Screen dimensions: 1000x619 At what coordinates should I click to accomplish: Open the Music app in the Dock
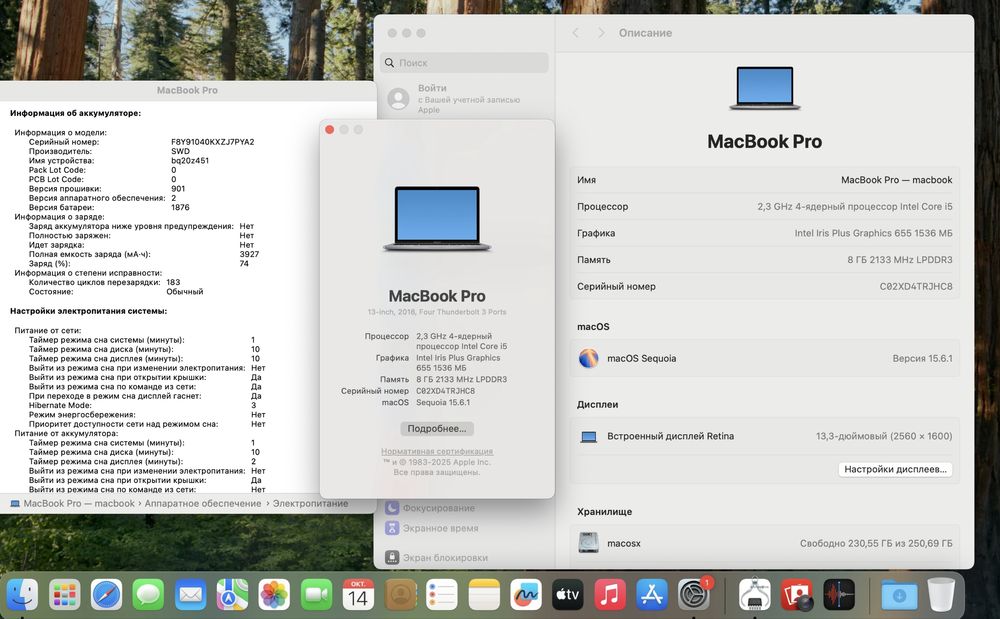pos(610,595)
